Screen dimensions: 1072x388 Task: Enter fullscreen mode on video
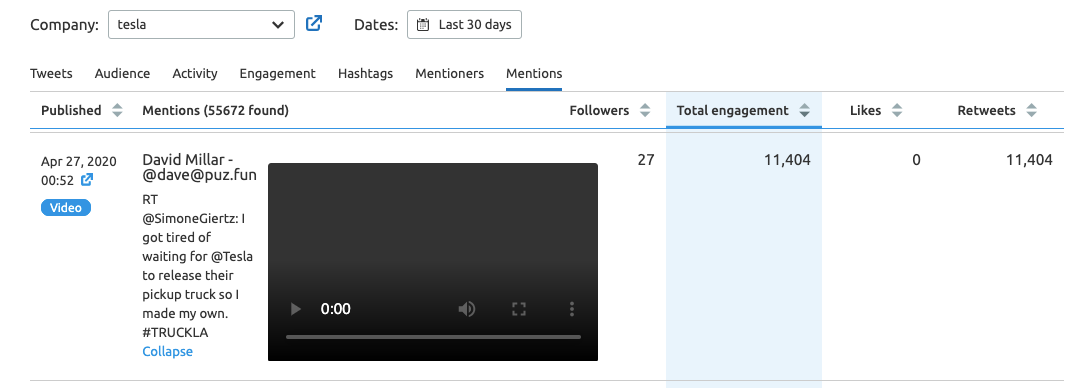[x=519, y=309]
